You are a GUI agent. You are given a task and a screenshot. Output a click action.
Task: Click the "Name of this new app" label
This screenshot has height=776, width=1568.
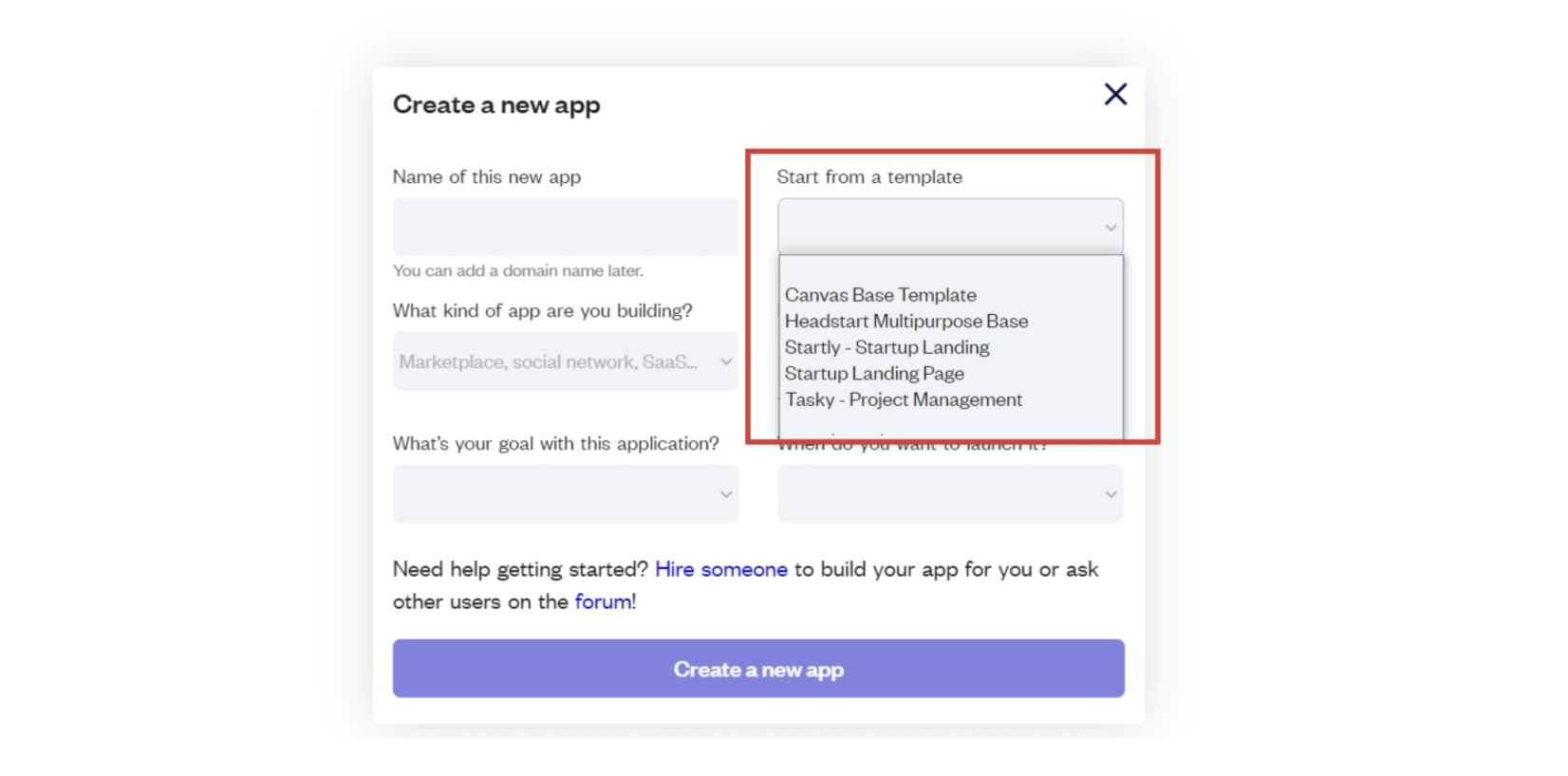click(486, 177)
